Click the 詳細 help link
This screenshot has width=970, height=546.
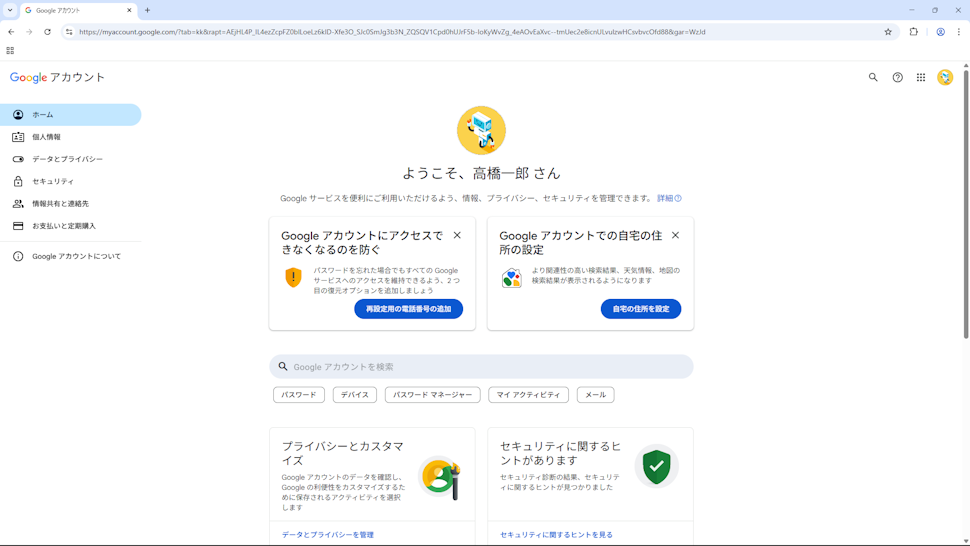coord(669,198)
